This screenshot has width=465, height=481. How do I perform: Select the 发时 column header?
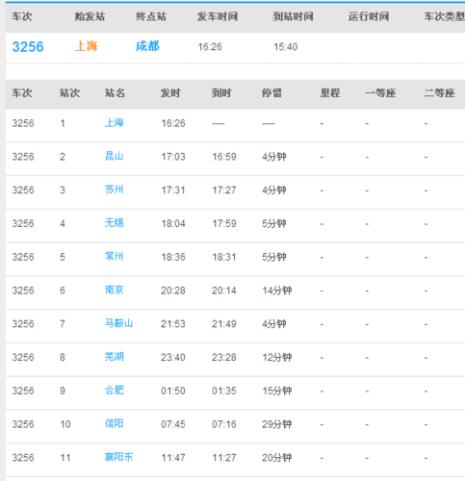click(x=171, y=93)
